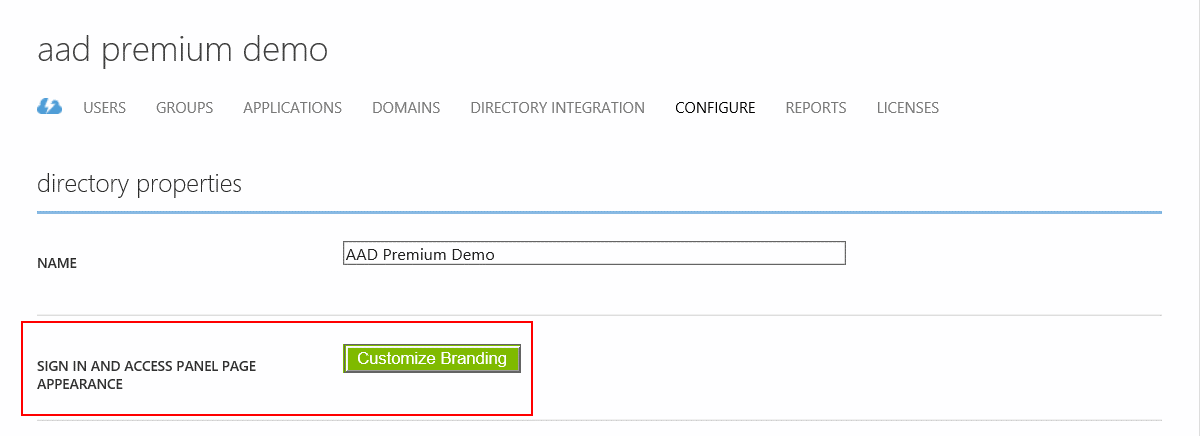
Task: Open the Directory Integration tab
Action: [557, 108]
